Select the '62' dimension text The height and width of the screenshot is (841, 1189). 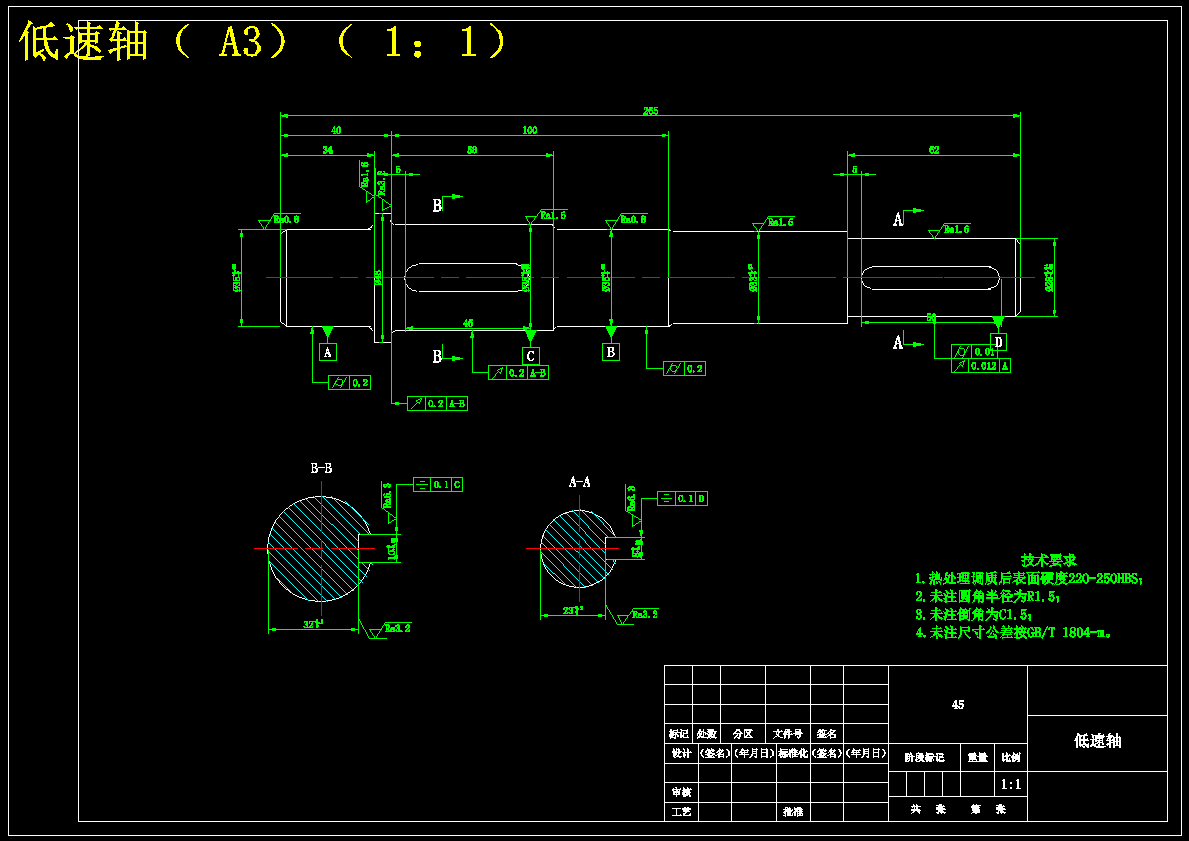(x=933, y=150)
